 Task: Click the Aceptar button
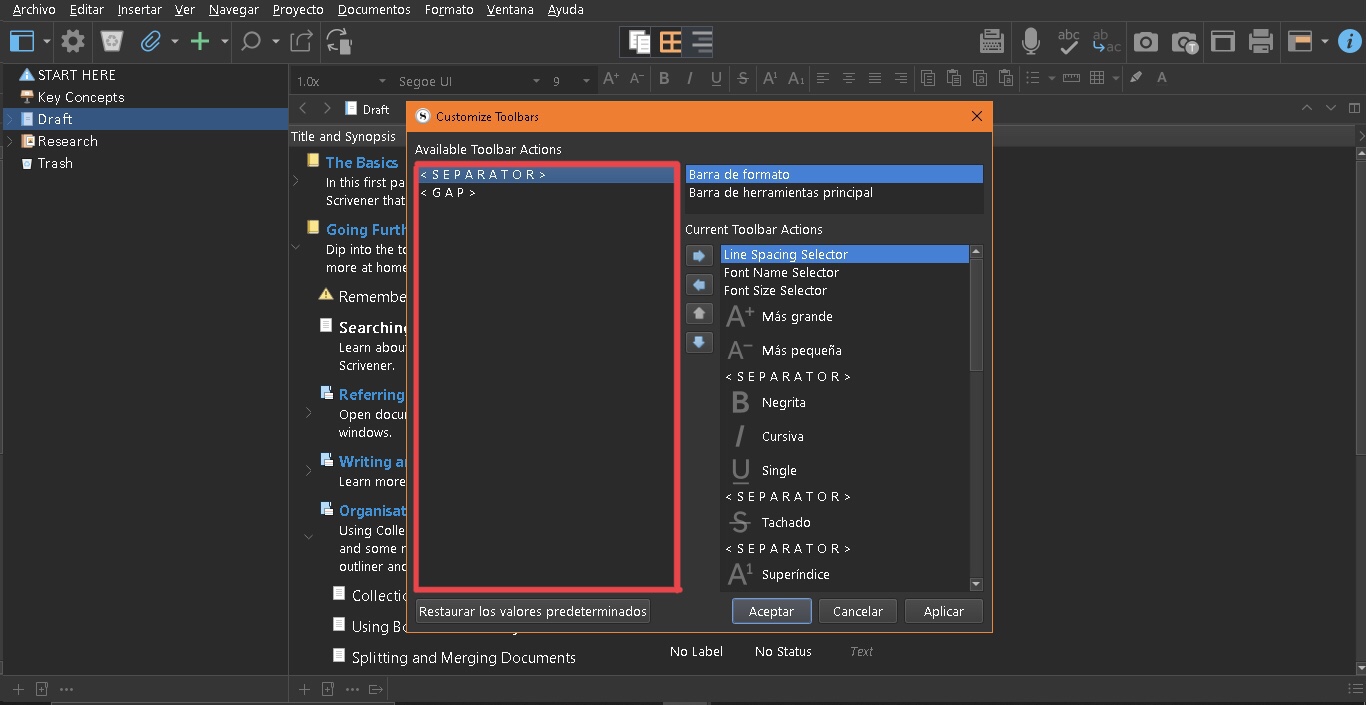click(771, 611)
